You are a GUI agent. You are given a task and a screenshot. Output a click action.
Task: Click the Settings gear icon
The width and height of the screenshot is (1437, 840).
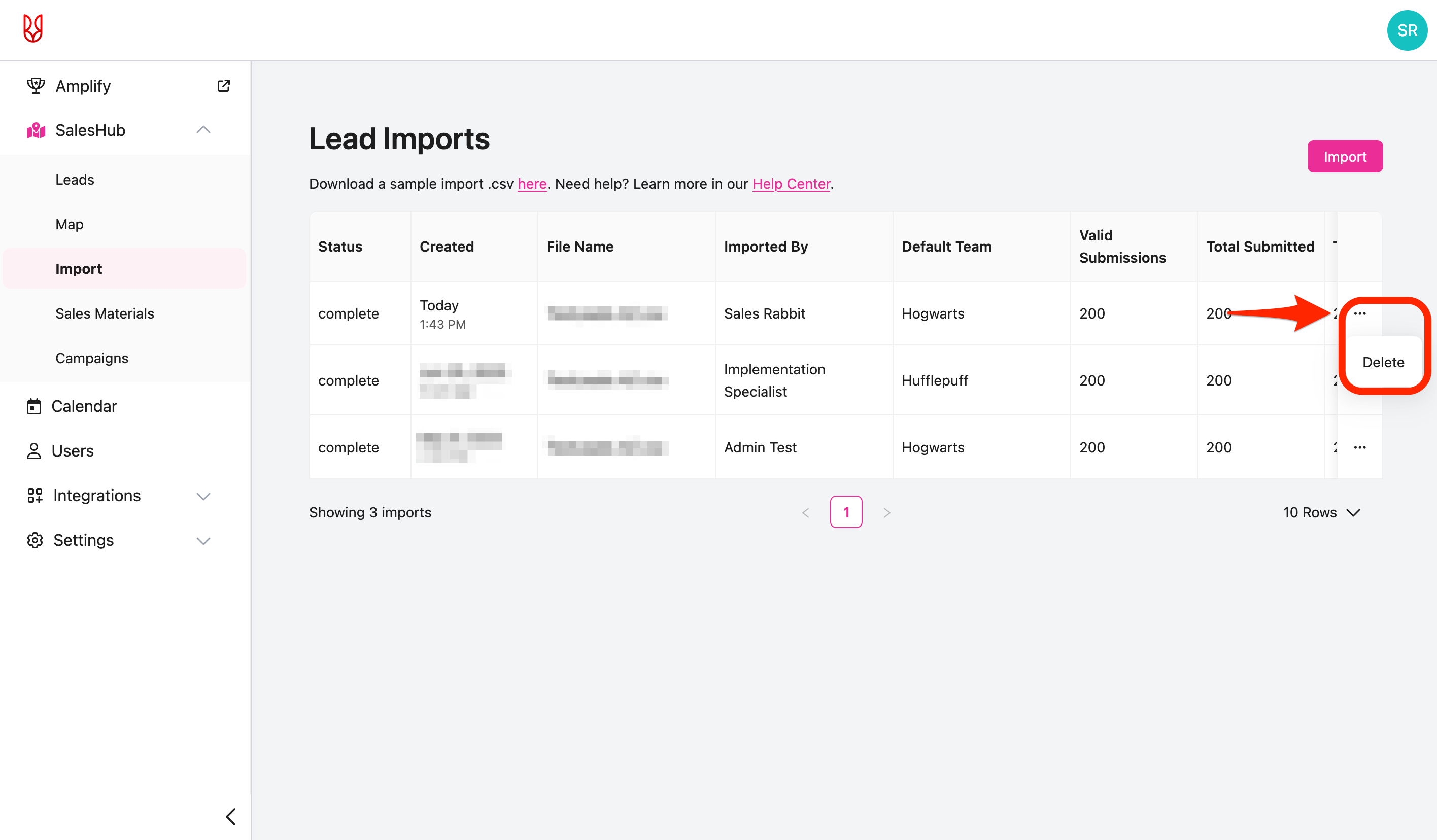tap(36, 540)
